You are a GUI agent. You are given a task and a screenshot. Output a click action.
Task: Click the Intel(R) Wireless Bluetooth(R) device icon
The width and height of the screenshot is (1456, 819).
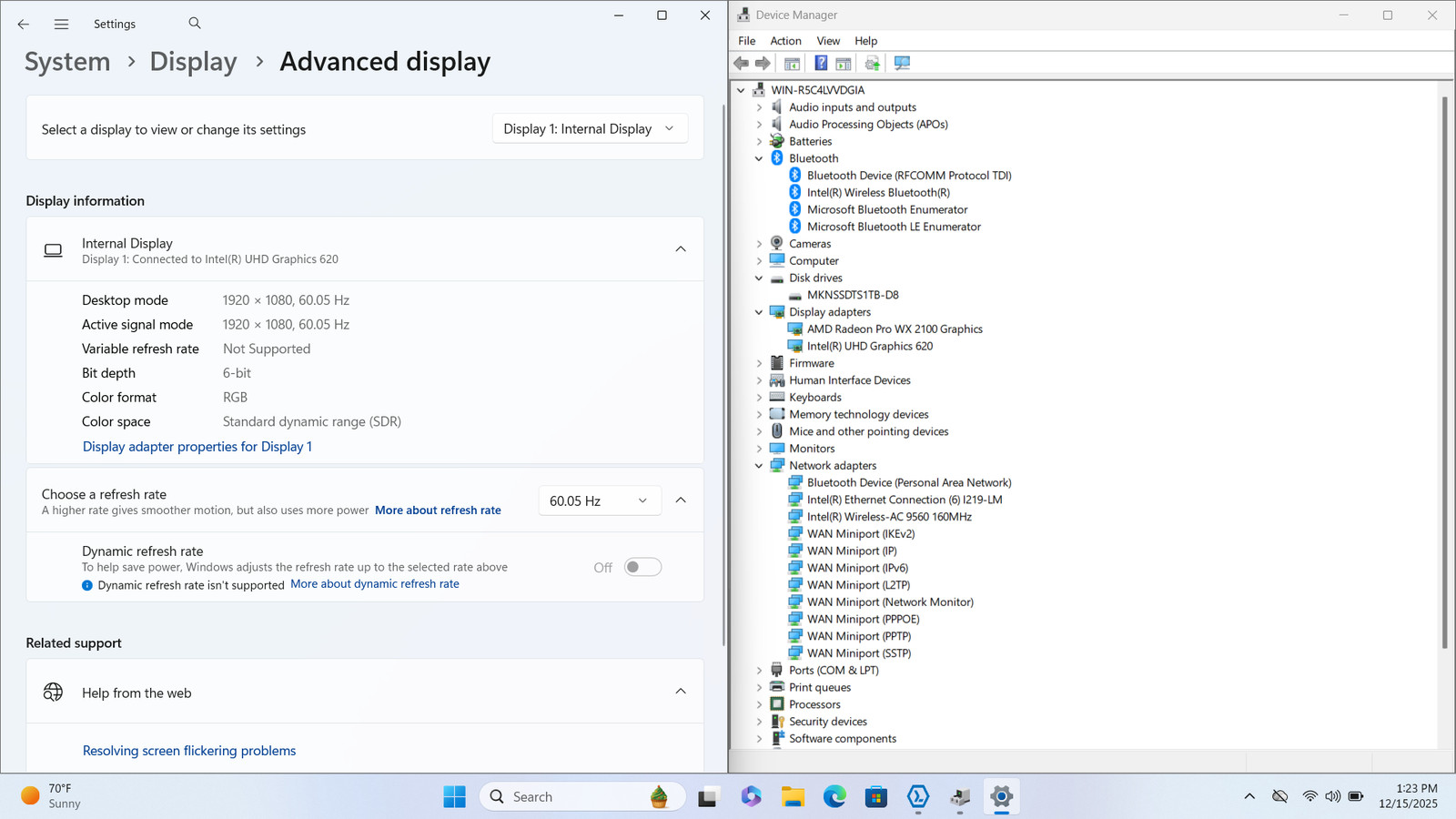point(794,192)
